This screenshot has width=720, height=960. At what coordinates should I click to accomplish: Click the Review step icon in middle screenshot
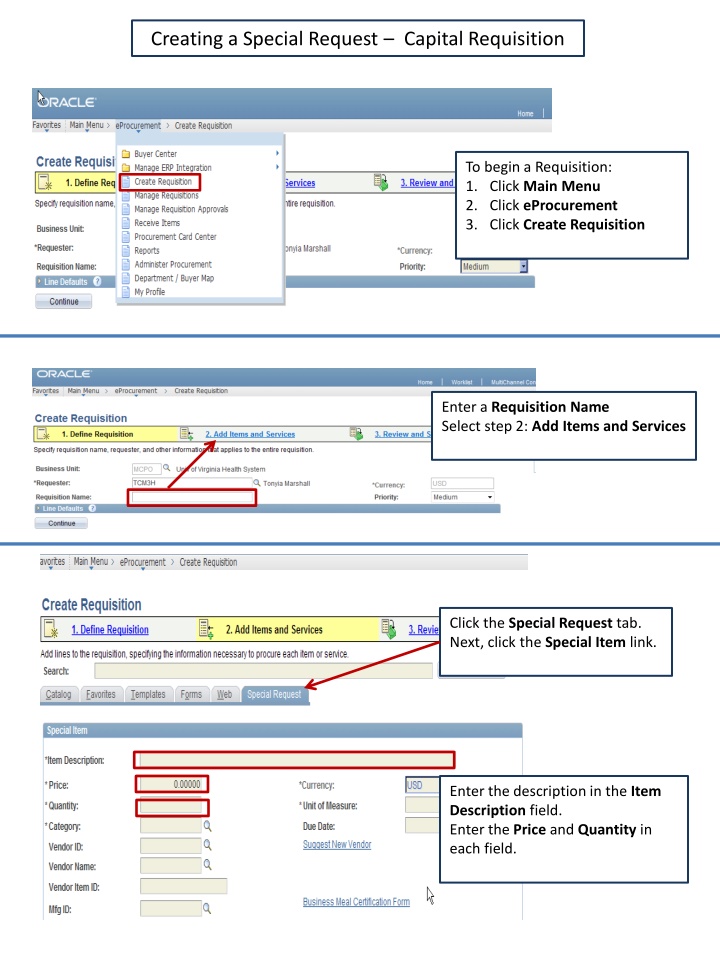[x=356, y=433]
